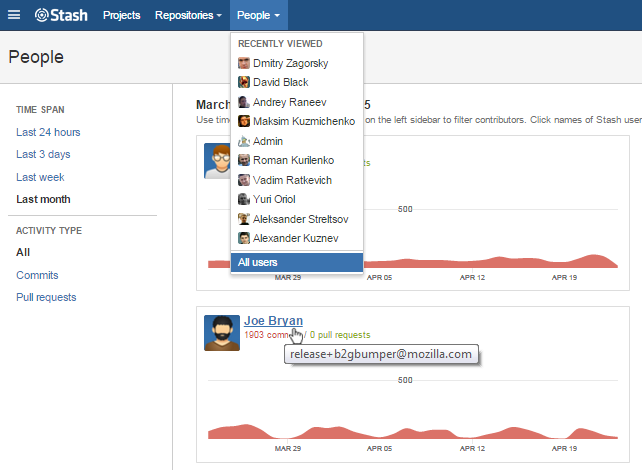Click the Stash logo
Viewport: 642px width, 470px height.
(62, 15)
